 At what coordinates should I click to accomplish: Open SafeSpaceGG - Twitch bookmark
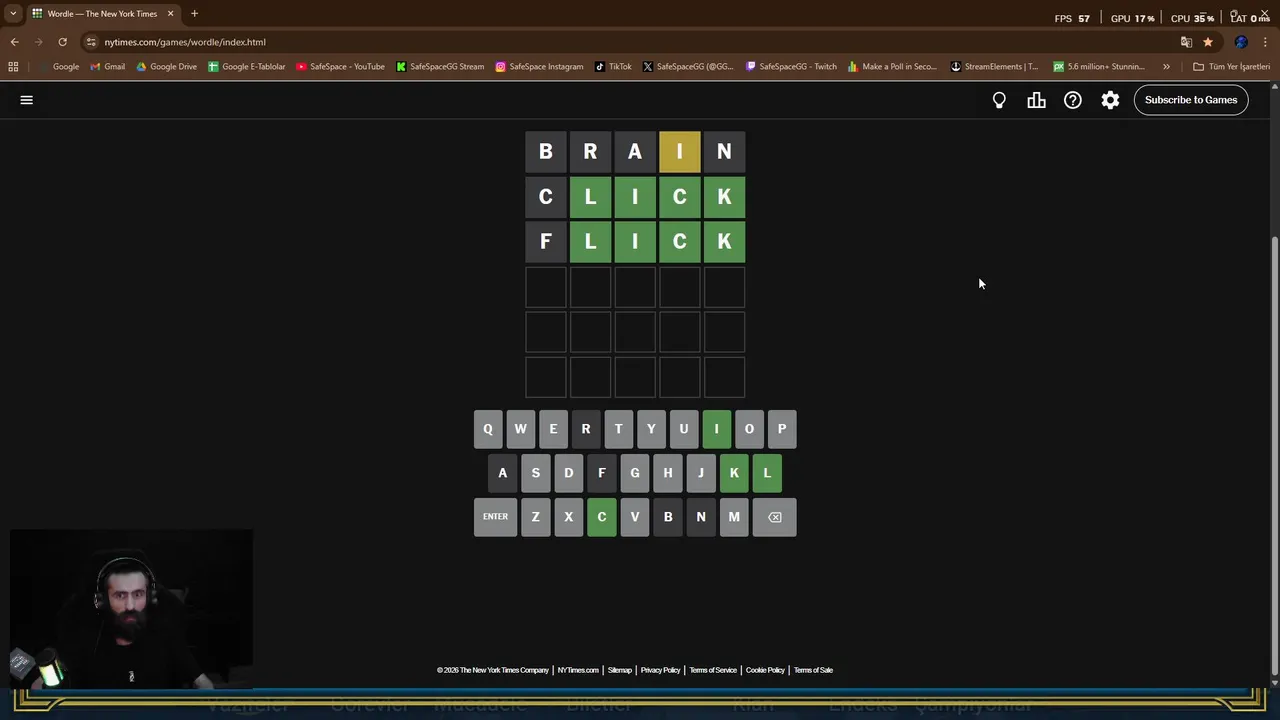tap(791, 67)
